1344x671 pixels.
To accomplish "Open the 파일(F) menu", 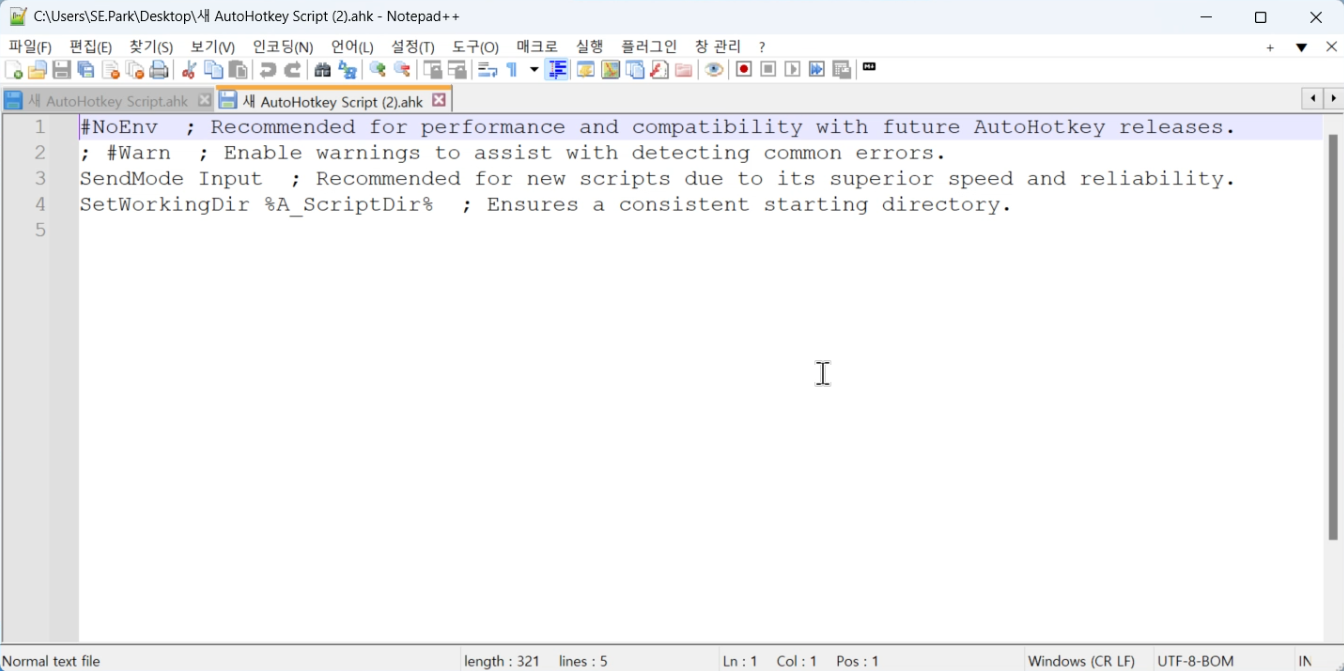I will pos(30,47).
